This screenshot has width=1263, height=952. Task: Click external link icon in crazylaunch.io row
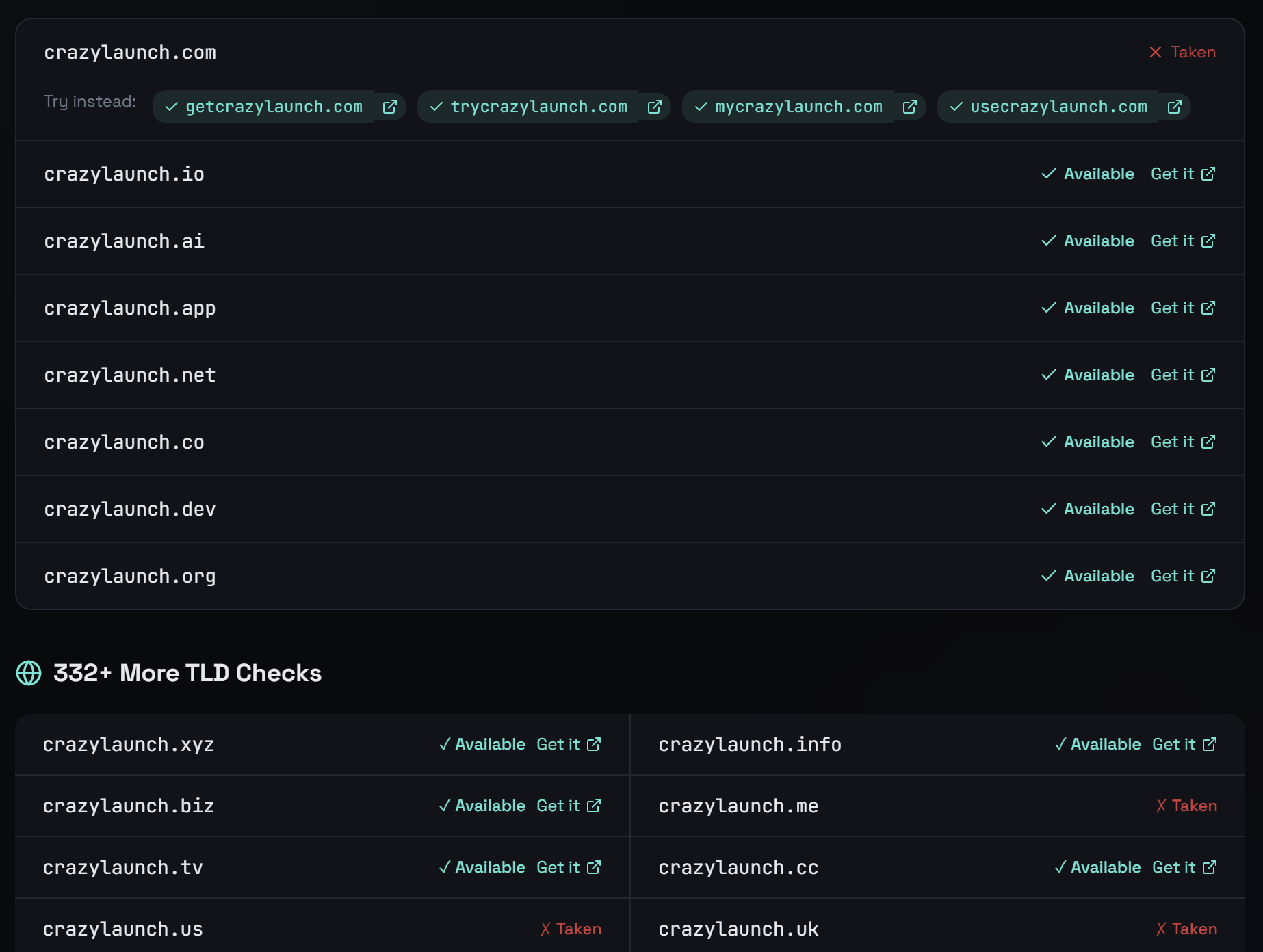click(1208, 174)
